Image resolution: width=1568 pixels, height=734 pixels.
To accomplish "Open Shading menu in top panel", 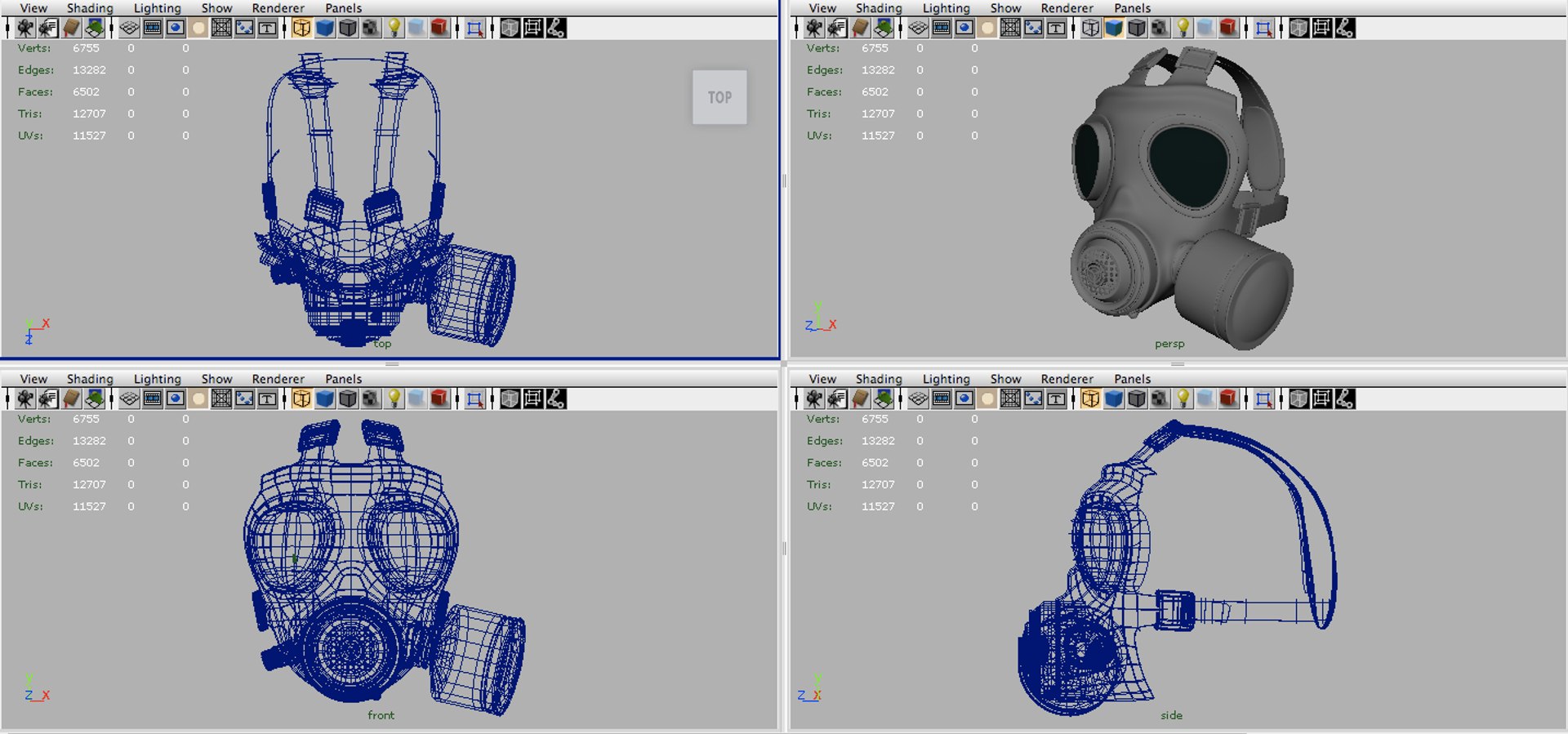I will point(90,8).
